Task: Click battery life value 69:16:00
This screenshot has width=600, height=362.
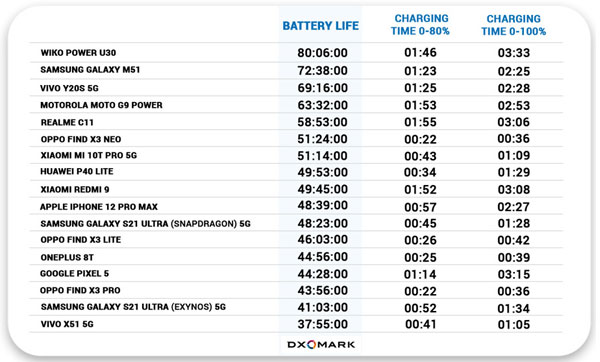Action: 323,88
